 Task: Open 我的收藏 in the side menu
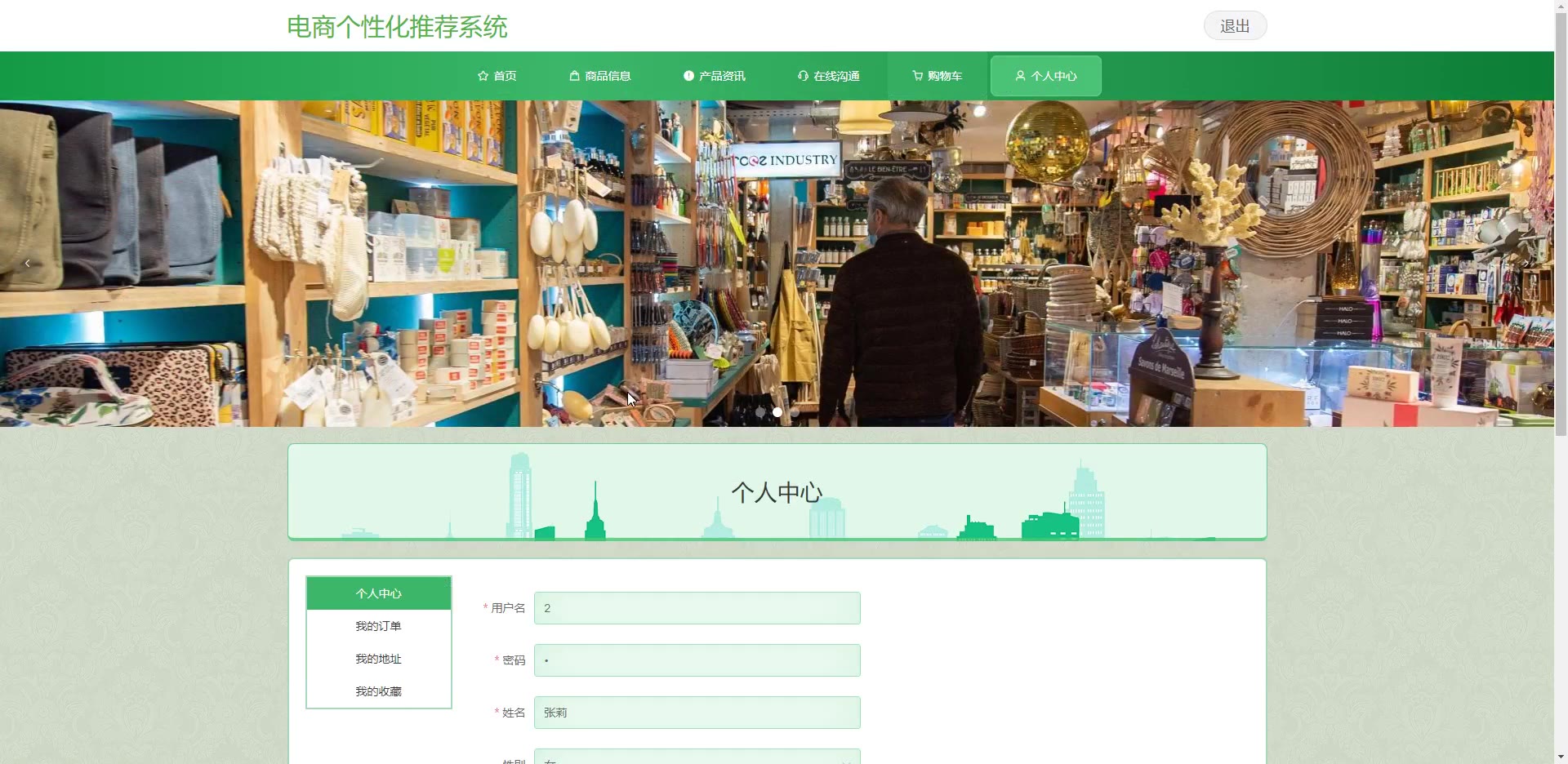379,691
